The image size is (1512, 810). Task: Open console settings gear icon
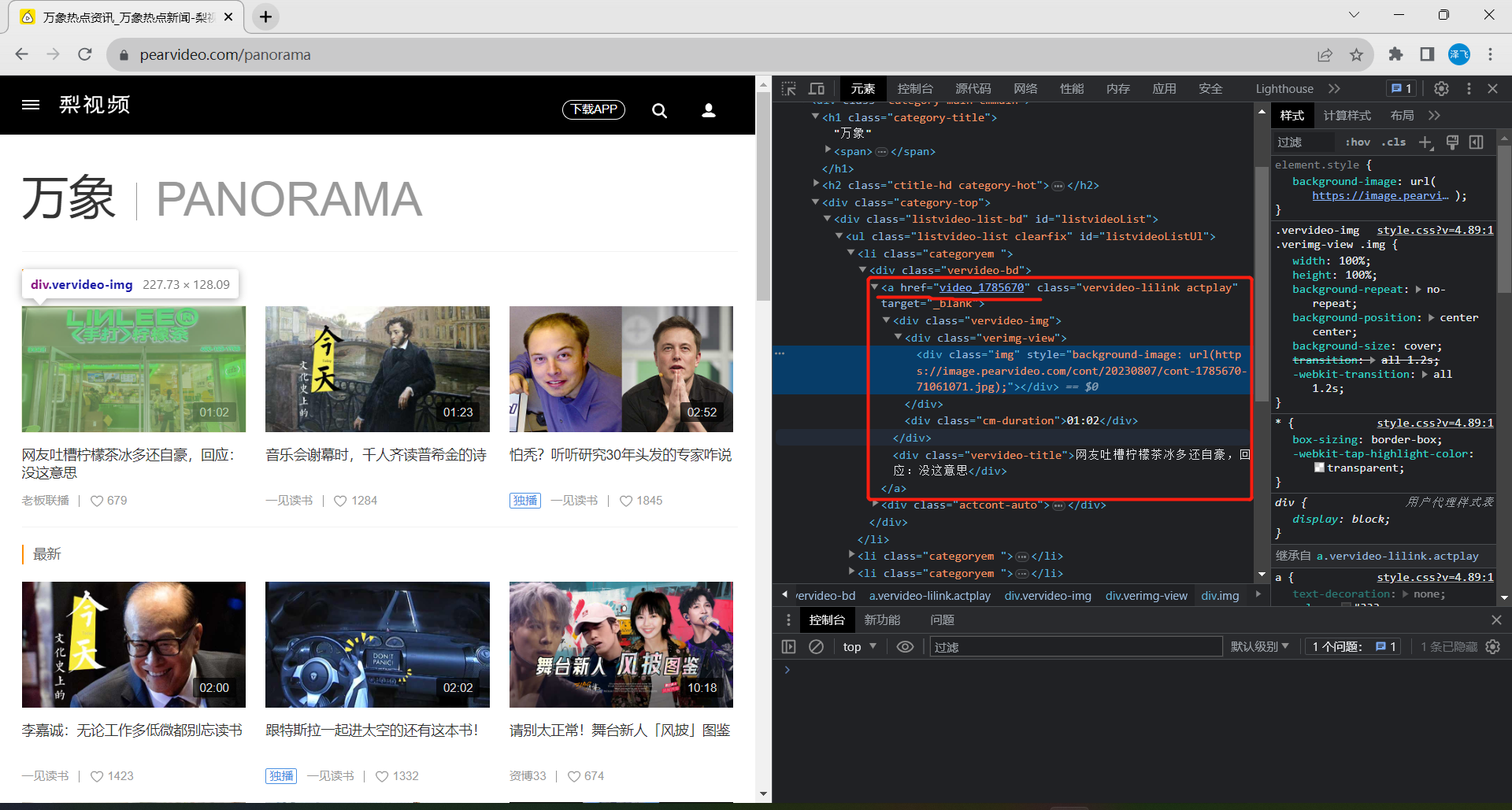pyautogui.click(x=1492, y=646)
